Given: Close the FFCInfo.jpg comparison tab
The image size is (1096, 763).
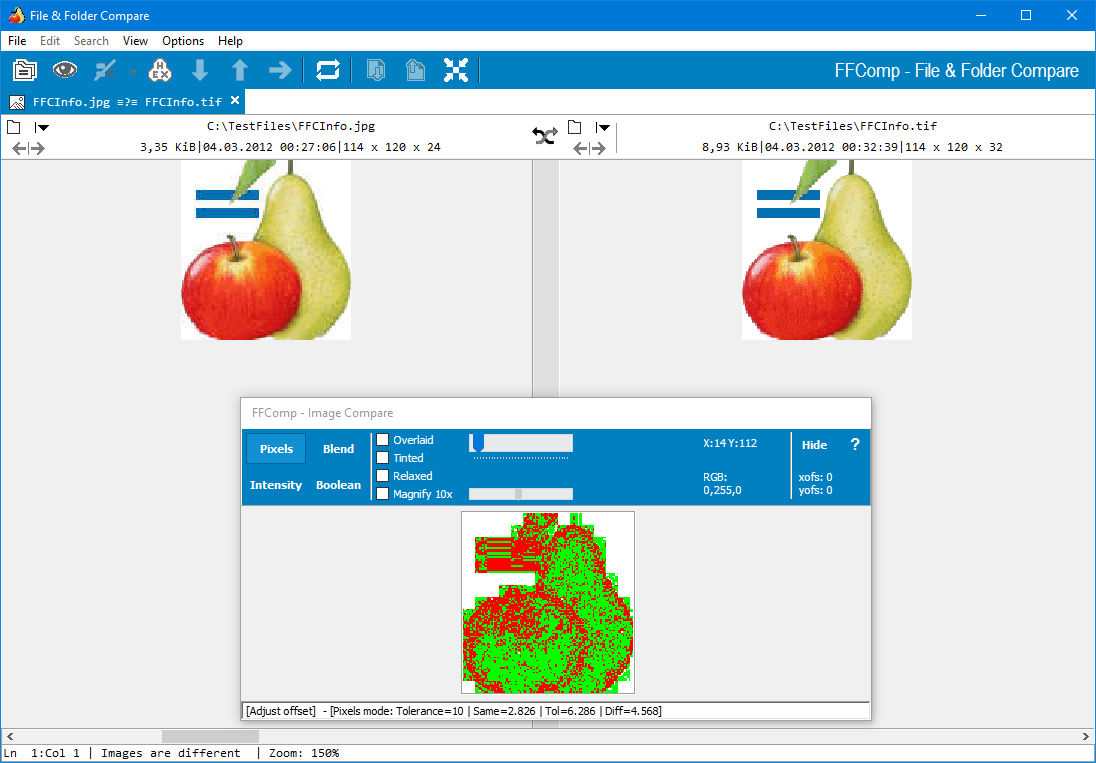Looking at the screenshot, I should [235, 101].
